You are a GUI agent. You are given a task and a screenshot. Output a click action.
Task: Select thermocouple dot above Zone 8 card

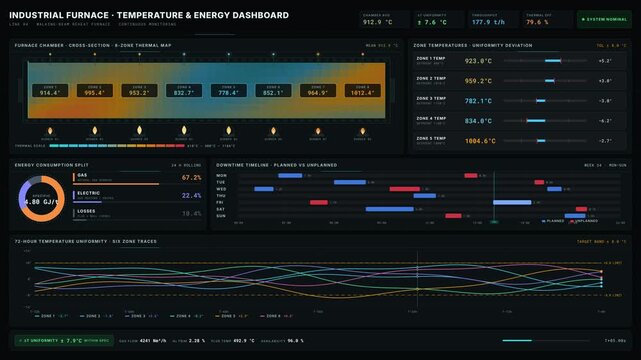[x=363, y=54]
